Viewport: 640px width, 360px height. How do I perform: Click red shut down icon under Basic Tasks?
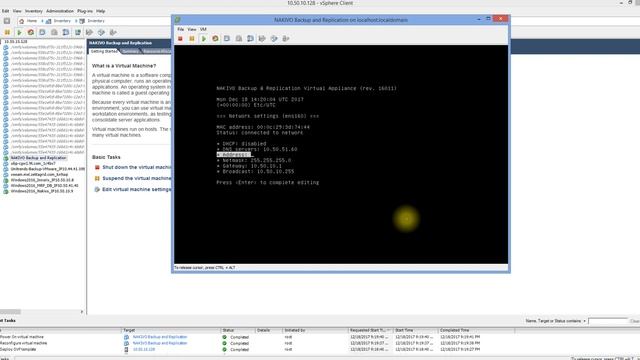[x=97, y=167]
